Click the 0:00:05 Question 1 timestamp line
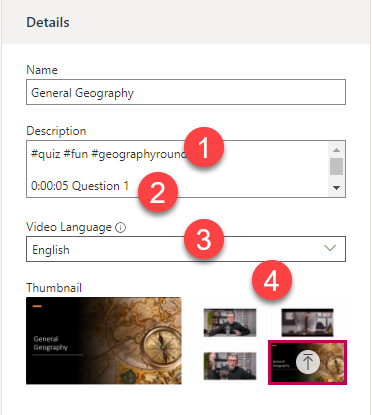The width and height of the screenshot is (372, 415). 80,186
